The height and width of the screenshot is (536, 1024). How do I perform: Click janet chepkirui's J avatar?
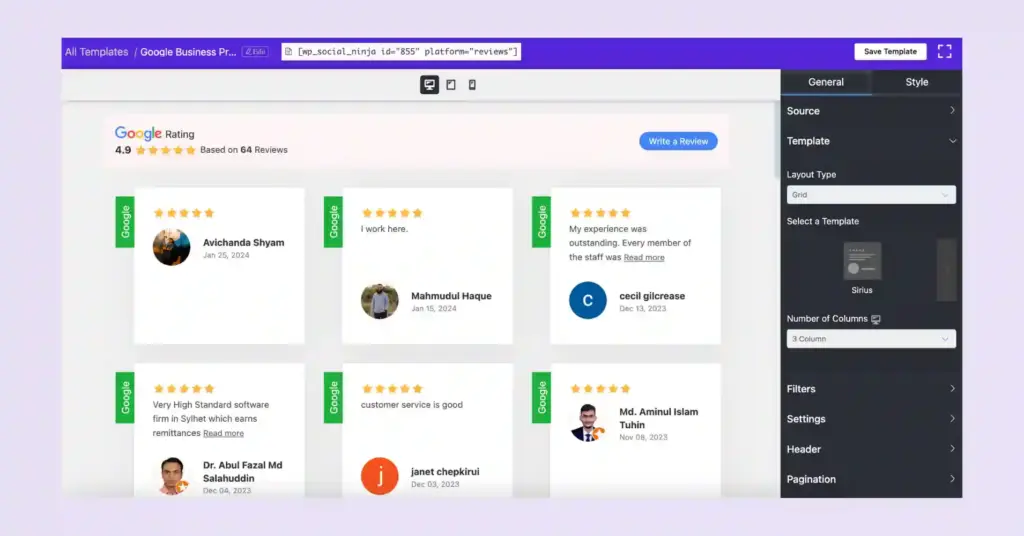[x=379, y=476]
